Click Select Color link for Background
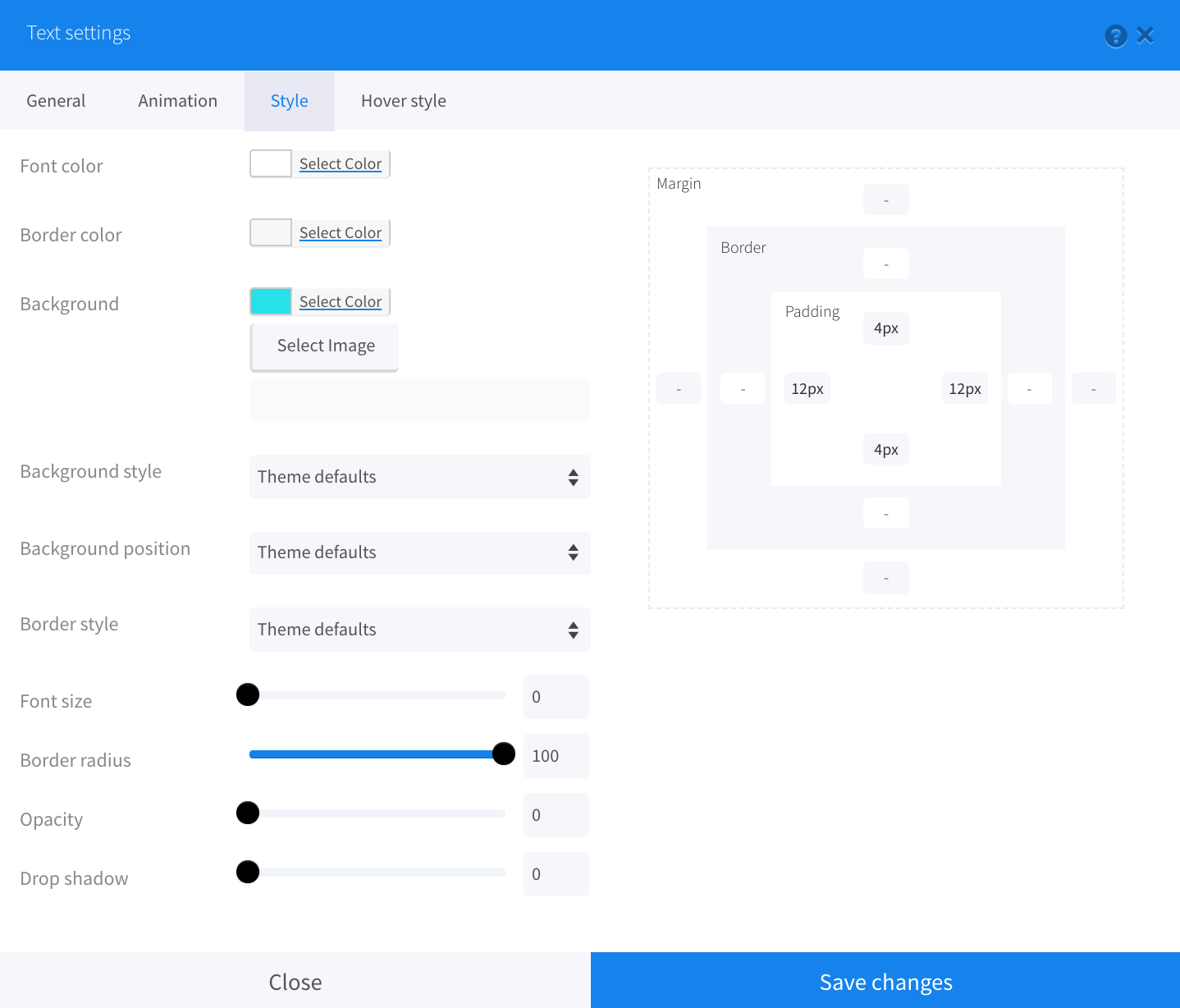The height and width of the screenshot is (1008, 1180). pyautogui.click(x=341, y=301)
